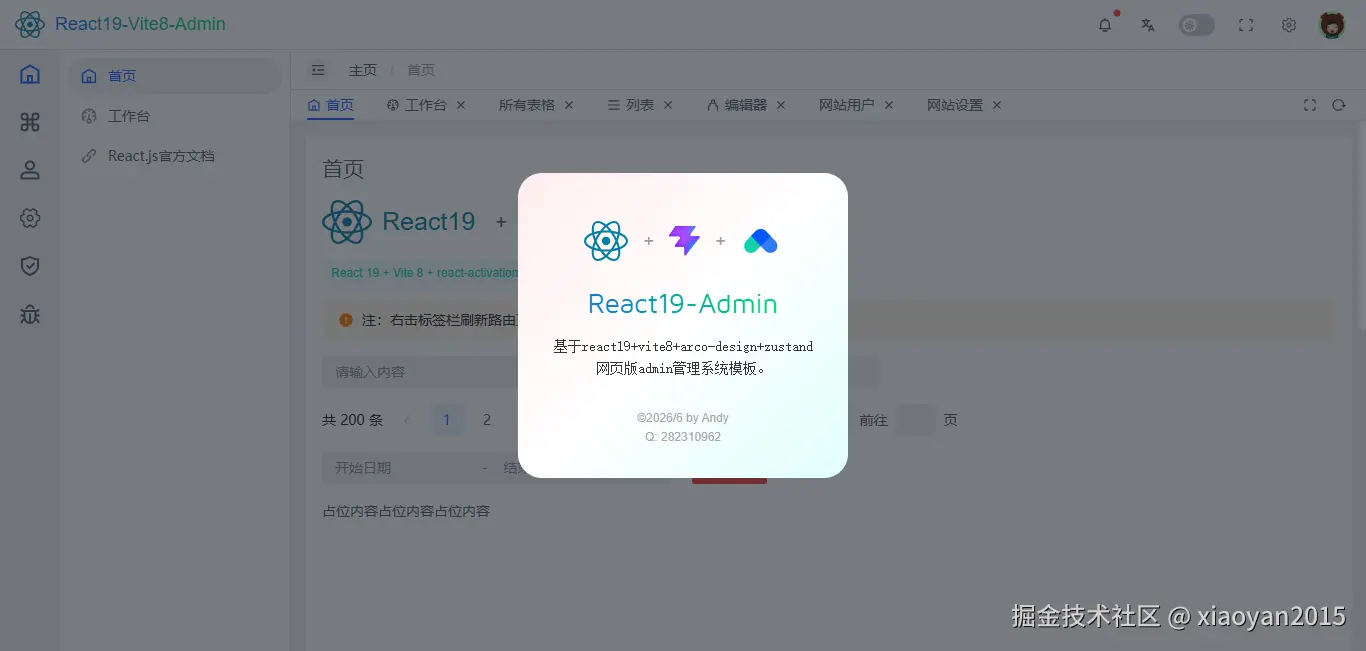Go to pagination page 1
Screen dimensions: 1366x651
tap(447, 420)
